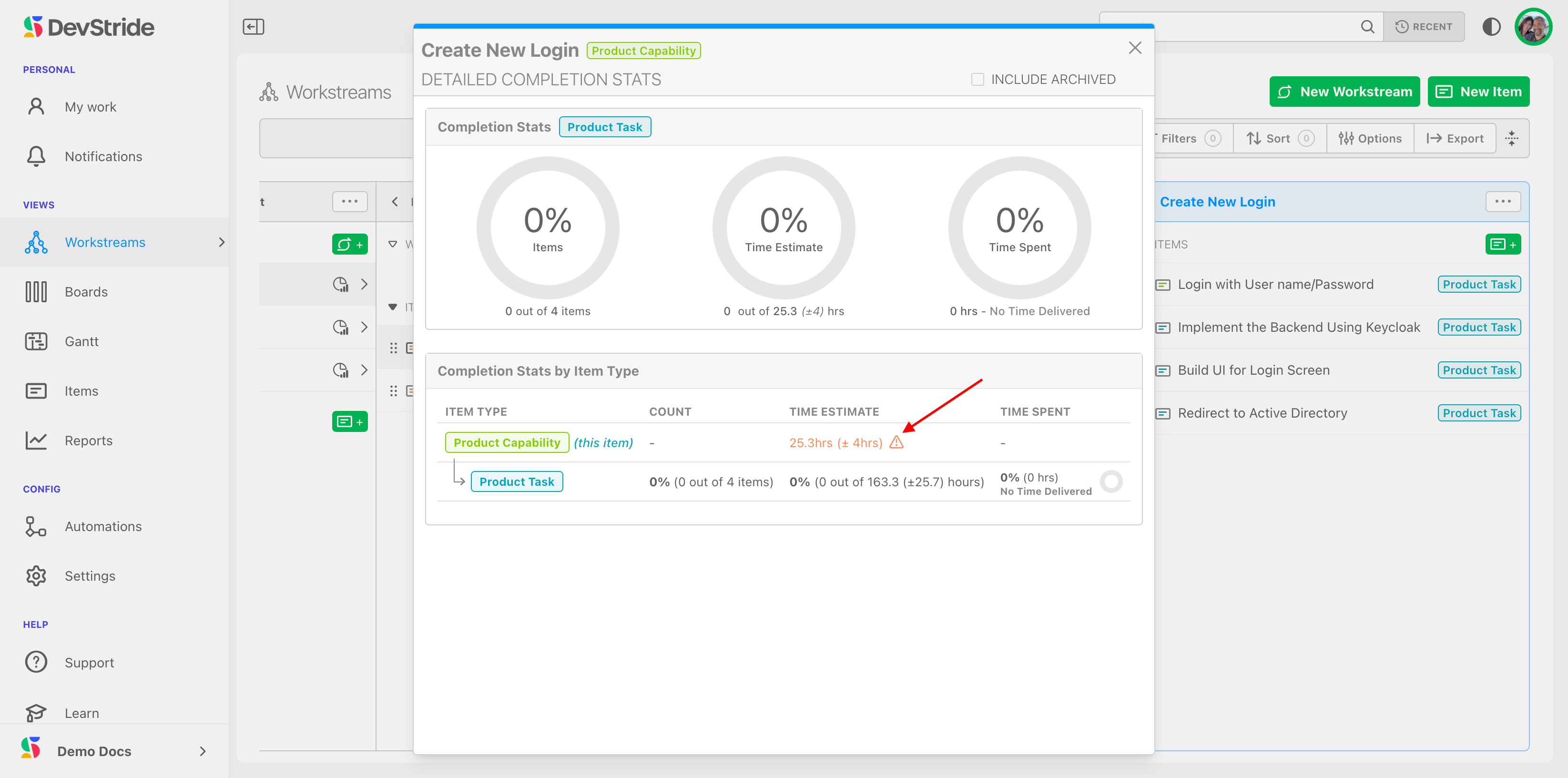Go to My work in sidebar
This screenshot has width=1568, height=778.
point(90,107)
